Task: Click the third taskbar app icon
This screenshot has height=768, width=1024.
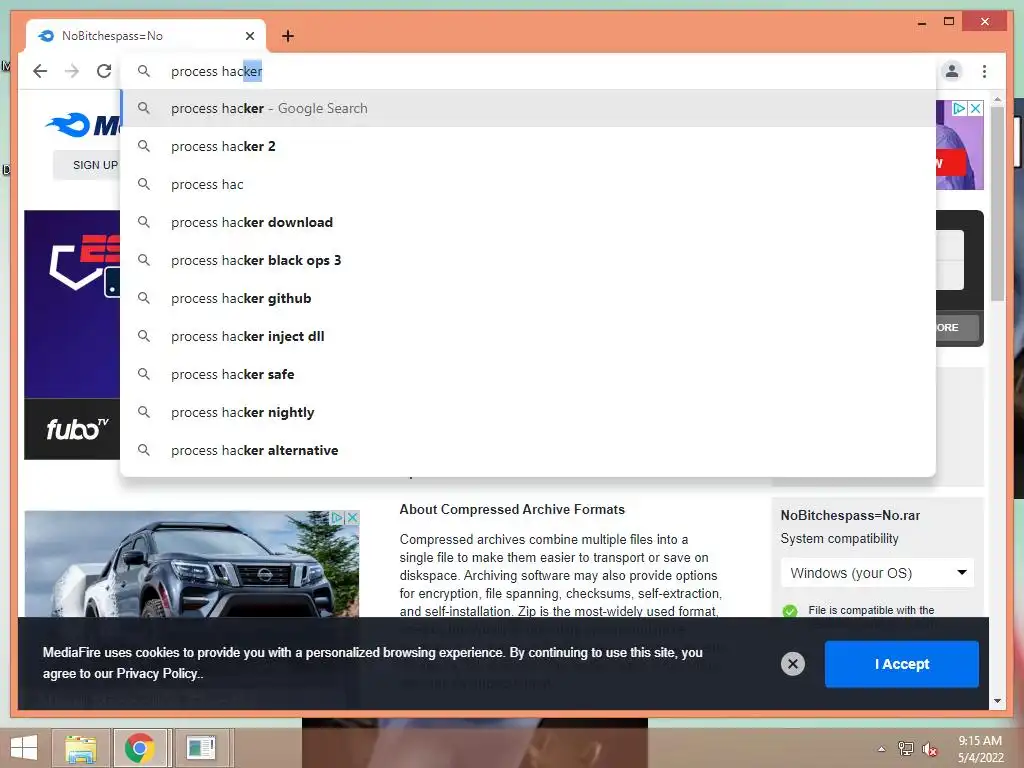Action: click(x=201, y=748)
